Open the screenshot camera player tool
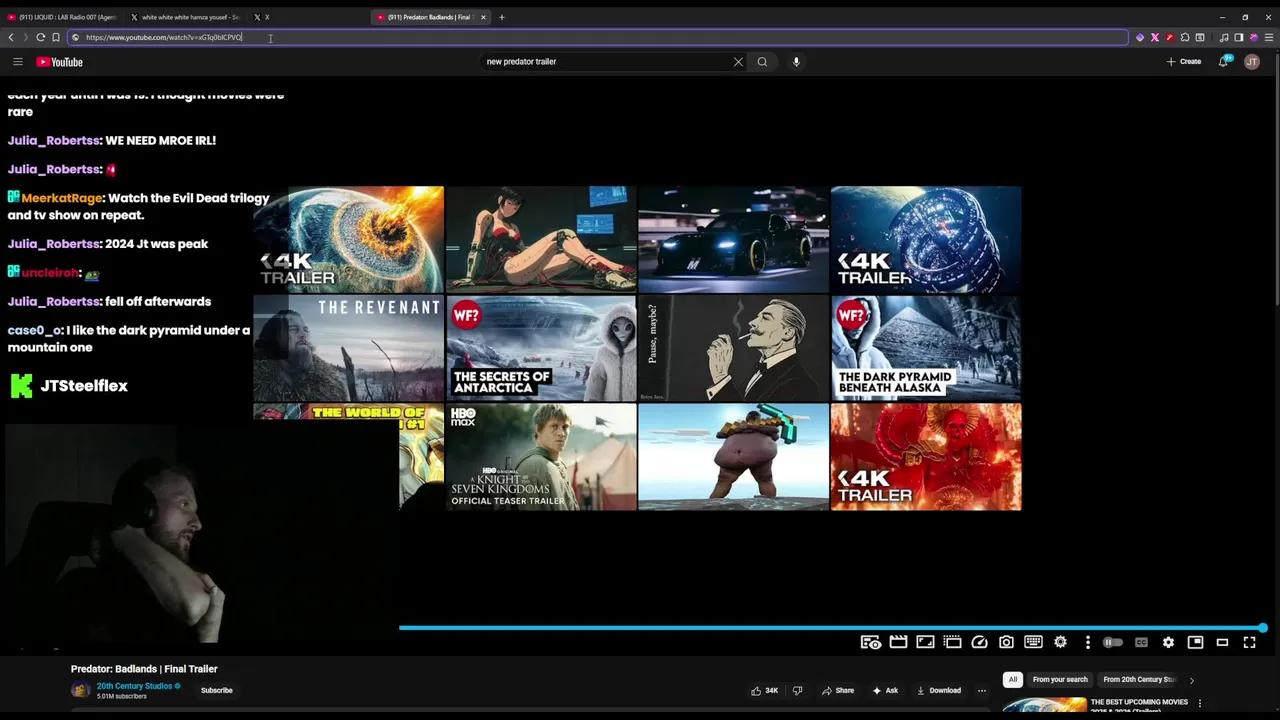This screenshot has height=720, width=1280. pos(1006,642)
